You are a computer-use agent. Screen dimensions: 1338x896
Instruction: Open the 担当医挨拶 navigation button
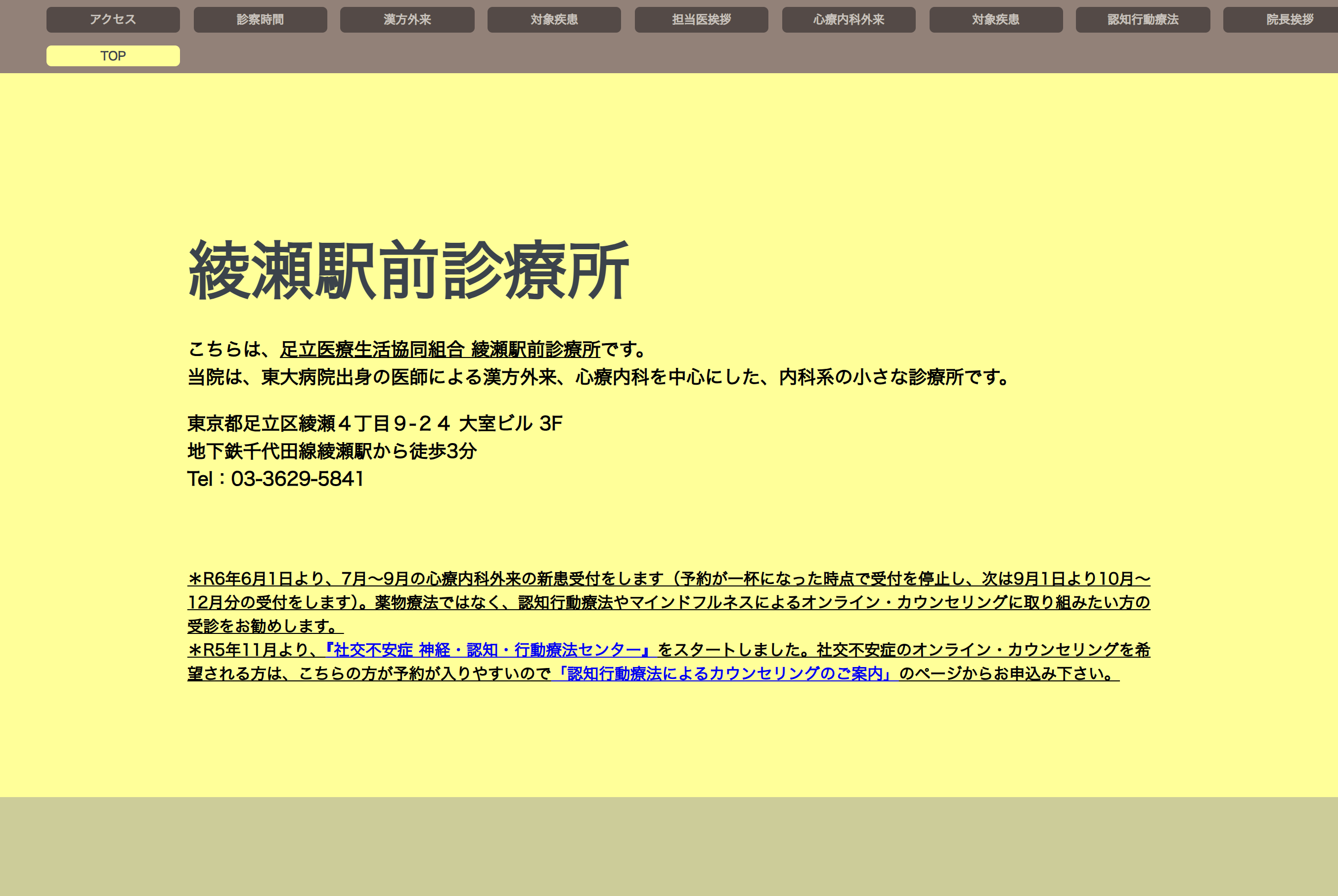coord(702,19)
